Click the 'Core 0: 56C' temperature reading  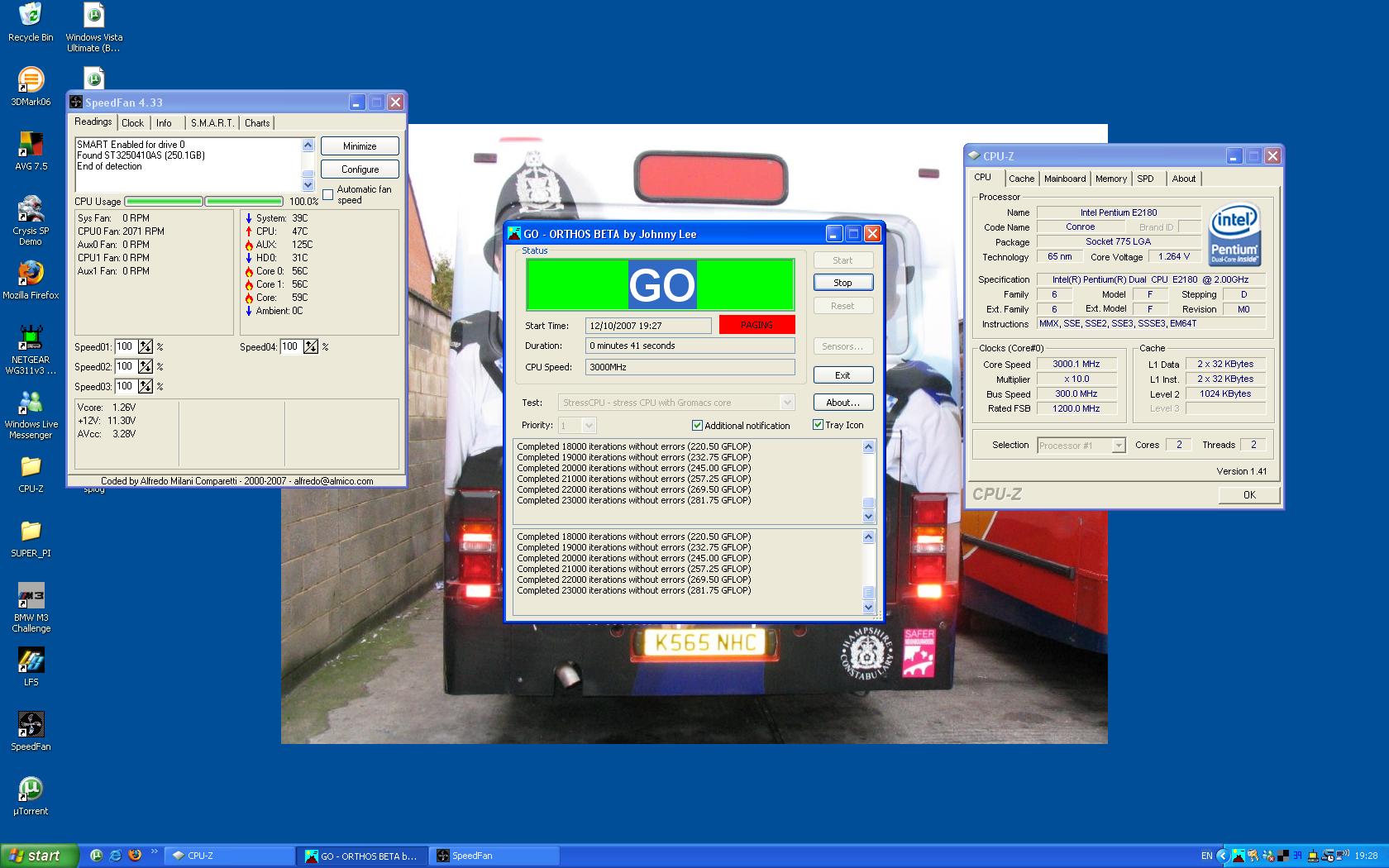[276, 271]
